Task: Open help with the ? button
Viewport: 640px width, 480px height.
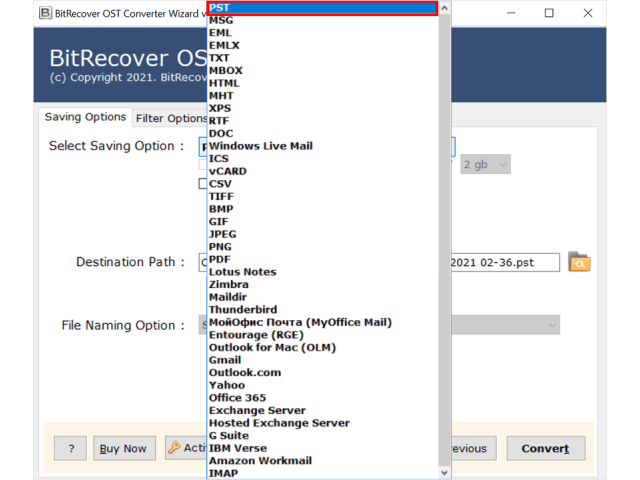Action: 70,449
